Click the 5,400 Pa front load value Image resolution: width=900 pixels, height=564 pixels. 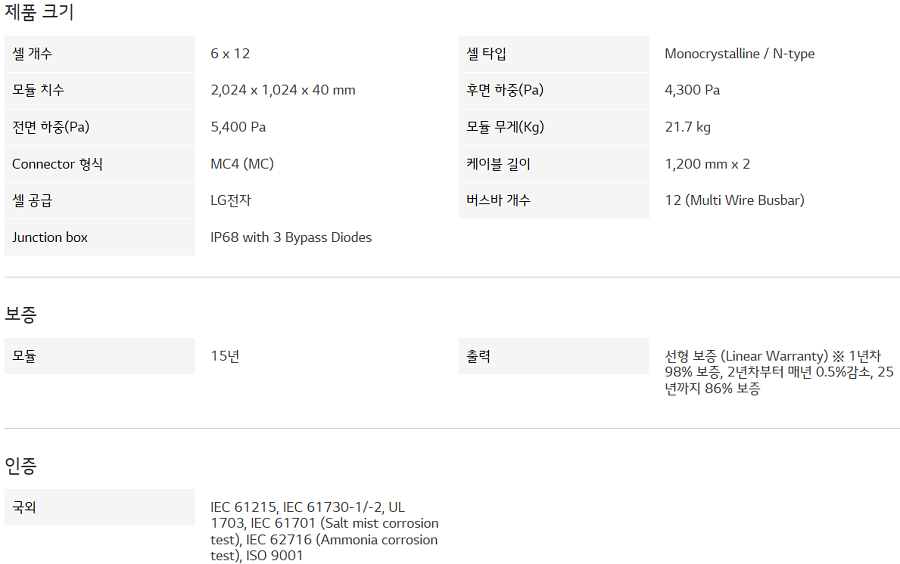click(238, 128)
